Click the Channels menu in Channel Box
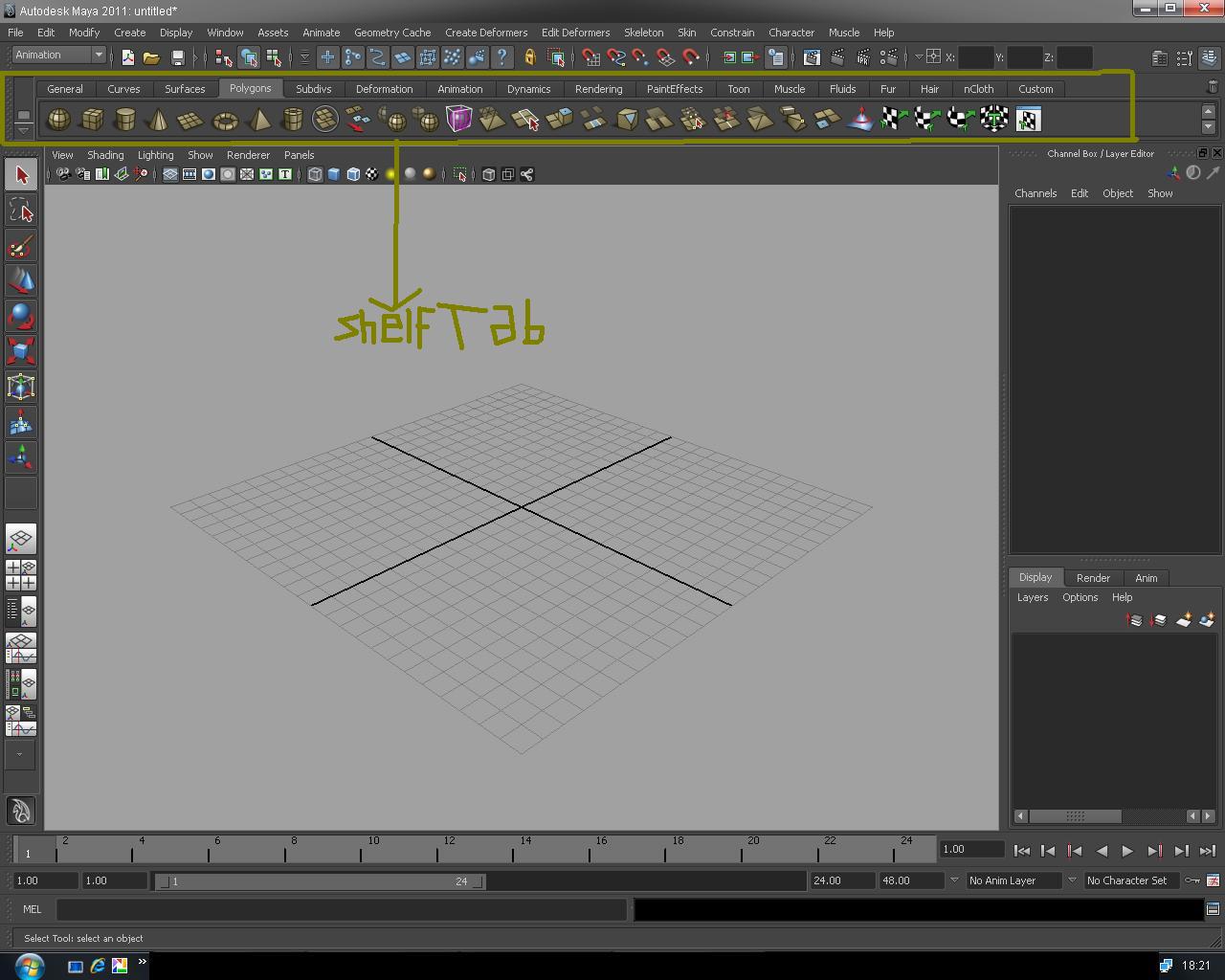 click(x=1036, y=192)
